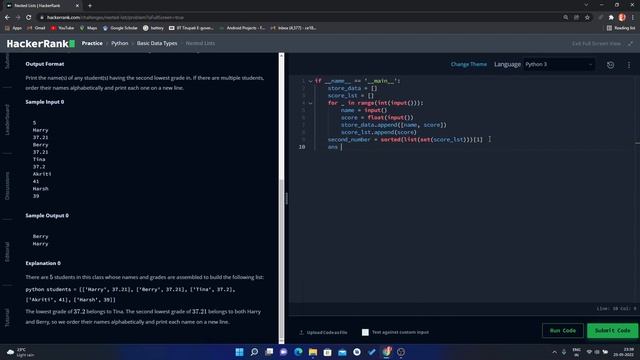Go back using the browser back arrow
This screenshot has width=640, height=360.
(7, 18)
